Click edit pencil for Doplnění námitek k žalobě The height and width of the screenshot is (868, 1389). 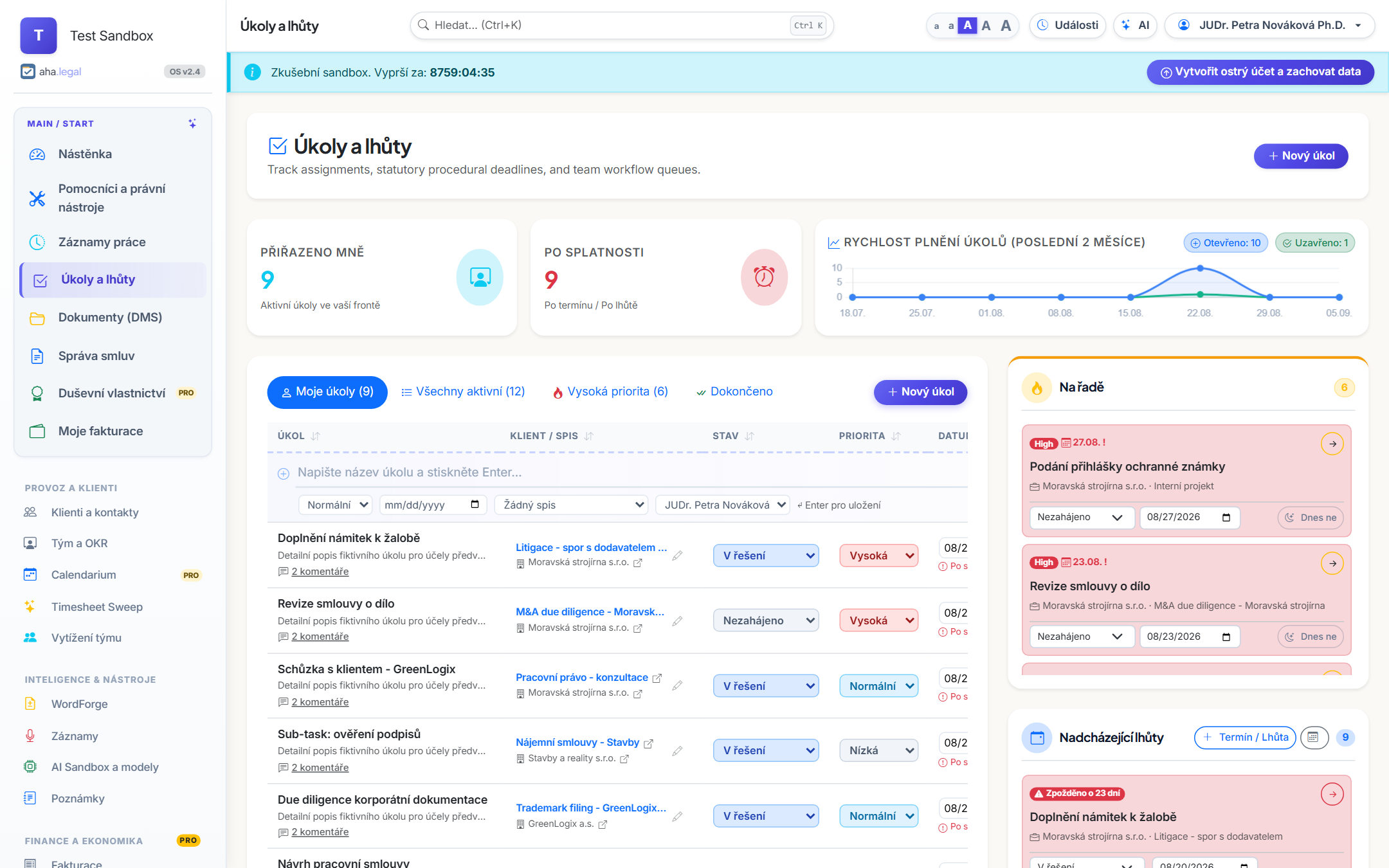click(x=677, y=556)
